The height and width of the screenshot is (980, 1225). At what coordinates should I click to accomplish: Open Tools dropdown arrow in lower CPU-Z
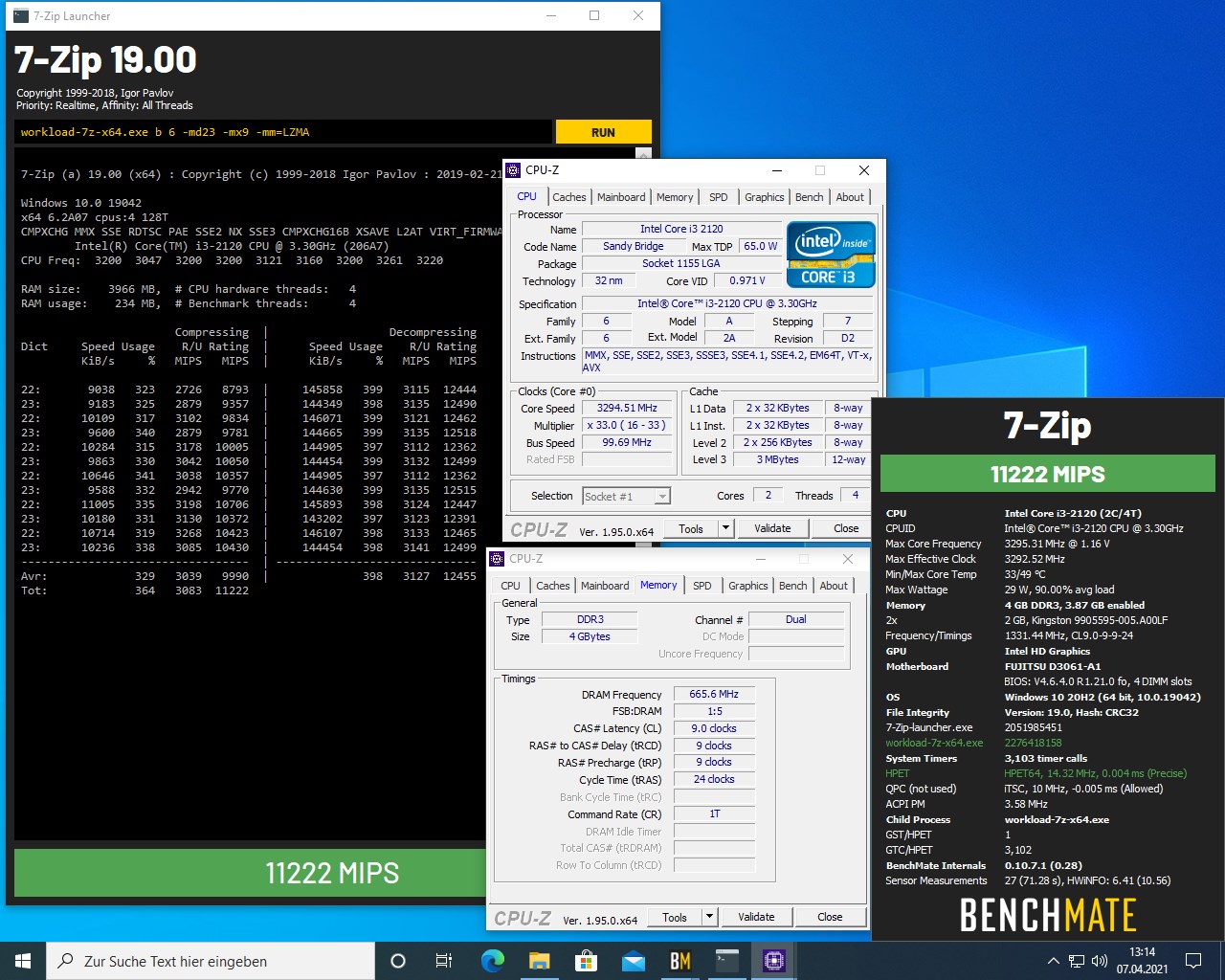pos(709,917)
